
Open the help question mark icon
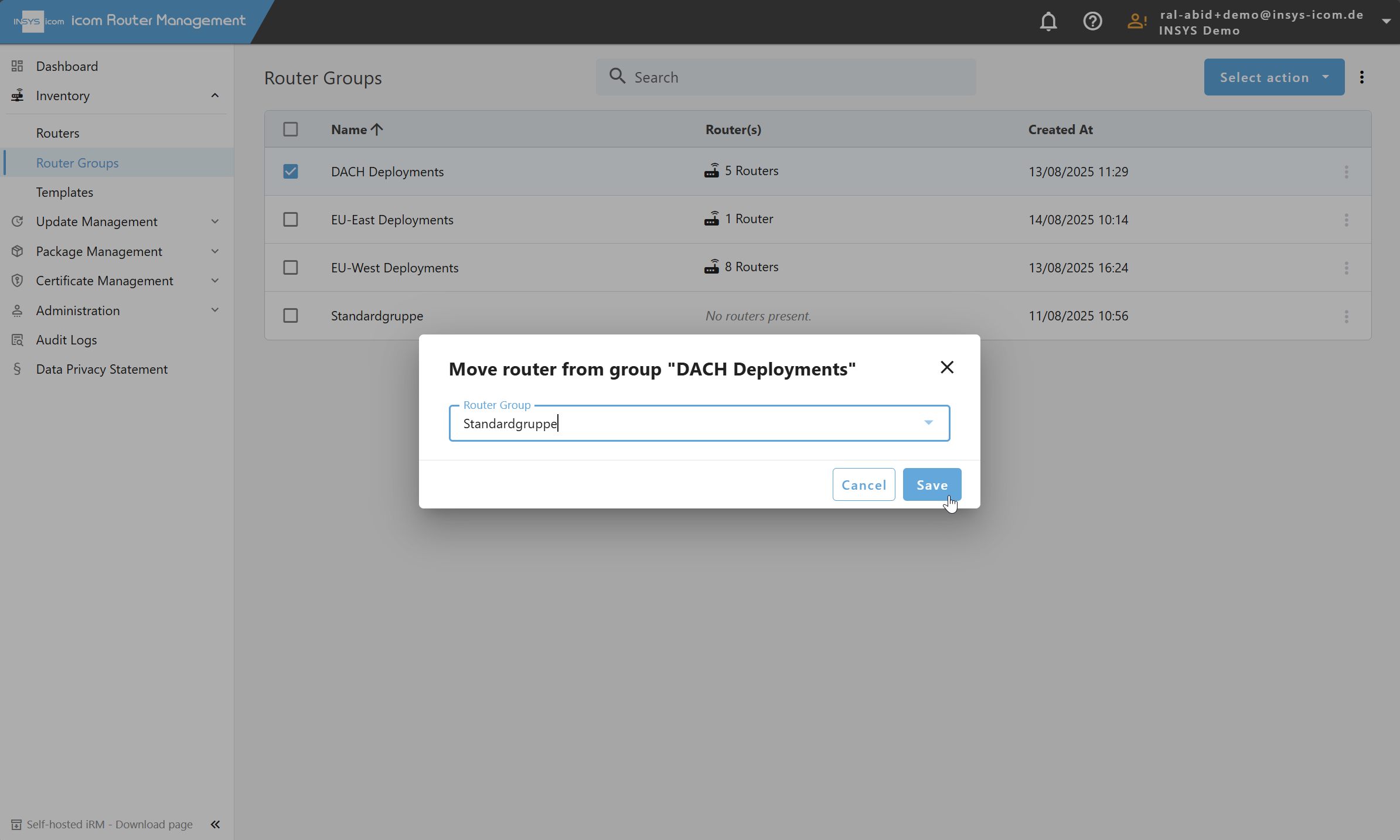click(1092, 22)
